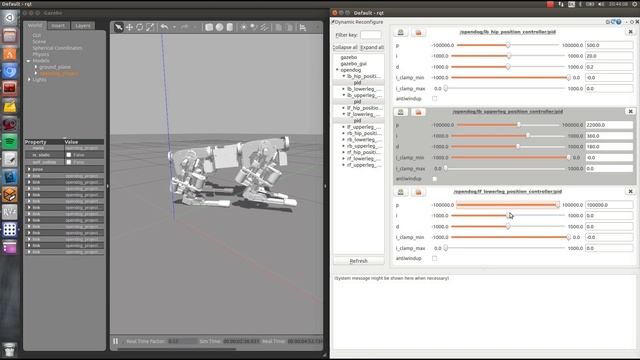
Task: Select Scene in the Gazebo world tree
Action: pyautogui.click(x=39, y=42)
